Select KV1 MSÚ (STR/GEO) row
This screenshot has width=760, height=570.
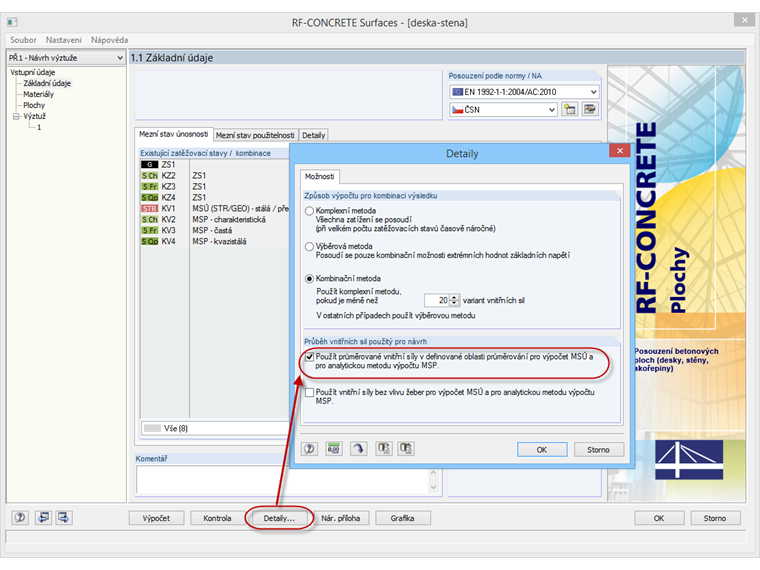[x=214, y=208]
